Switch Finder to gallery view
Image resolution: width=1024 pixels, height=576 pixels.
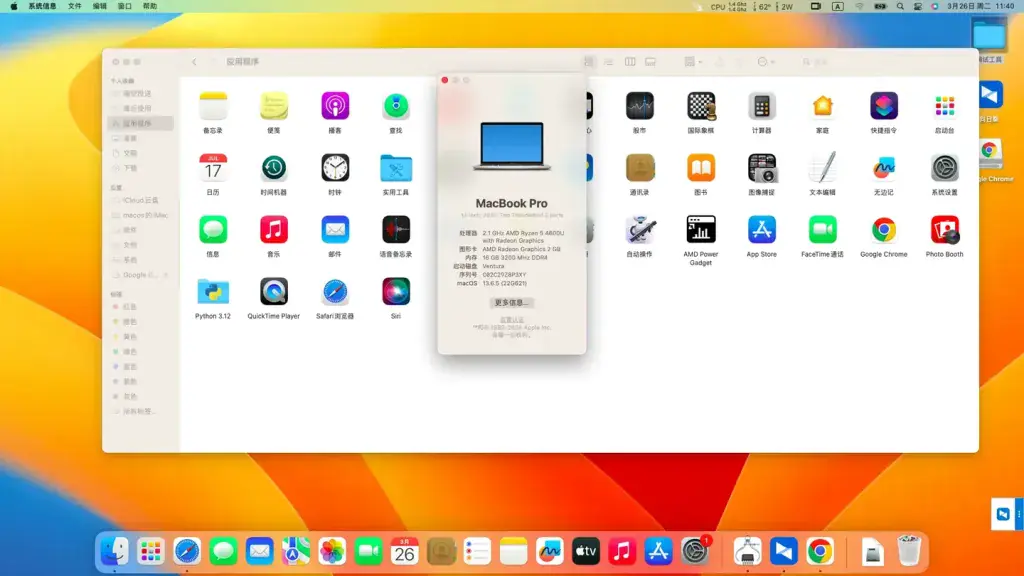tap(650, 61)
